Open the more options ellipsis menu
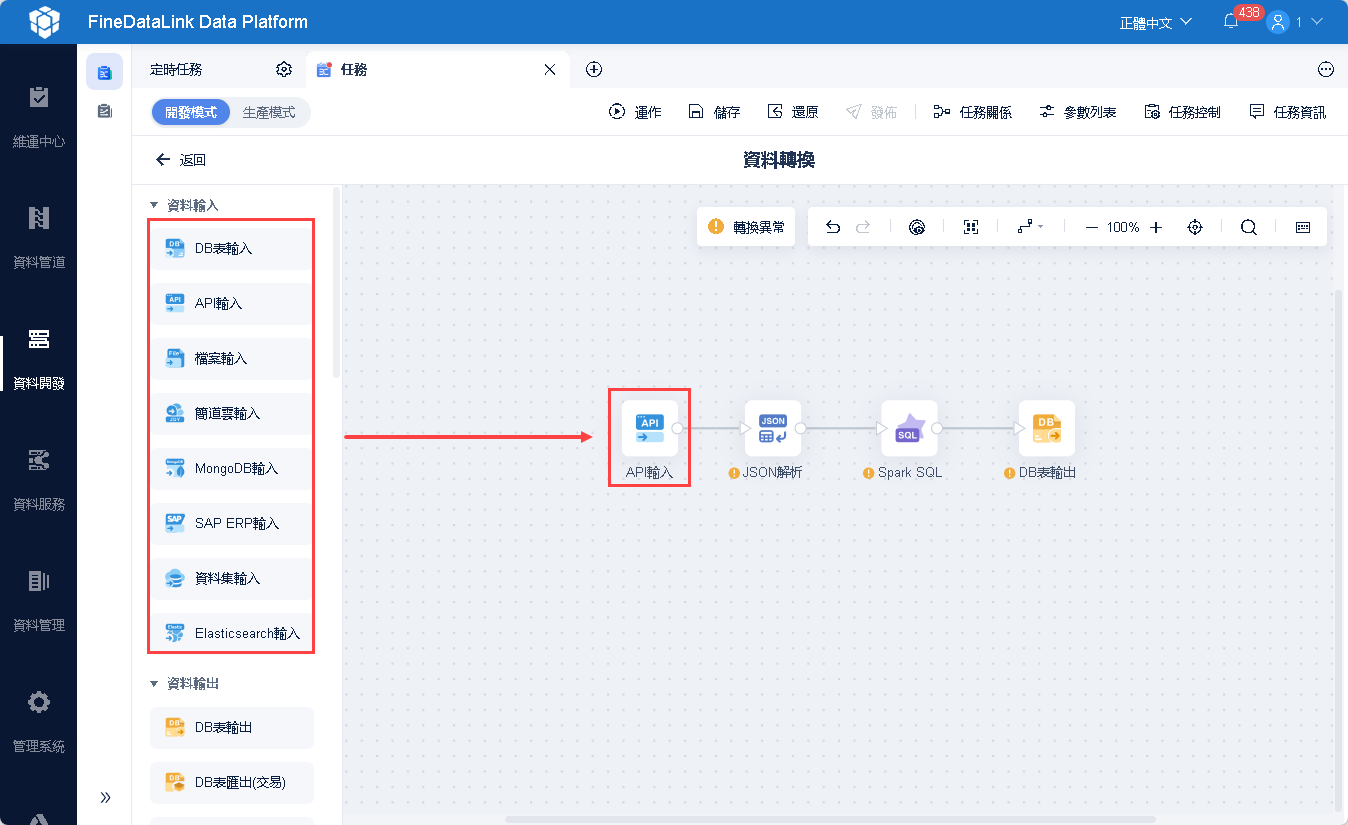Screen dimensions: 1348x825 coord(1326,69)
